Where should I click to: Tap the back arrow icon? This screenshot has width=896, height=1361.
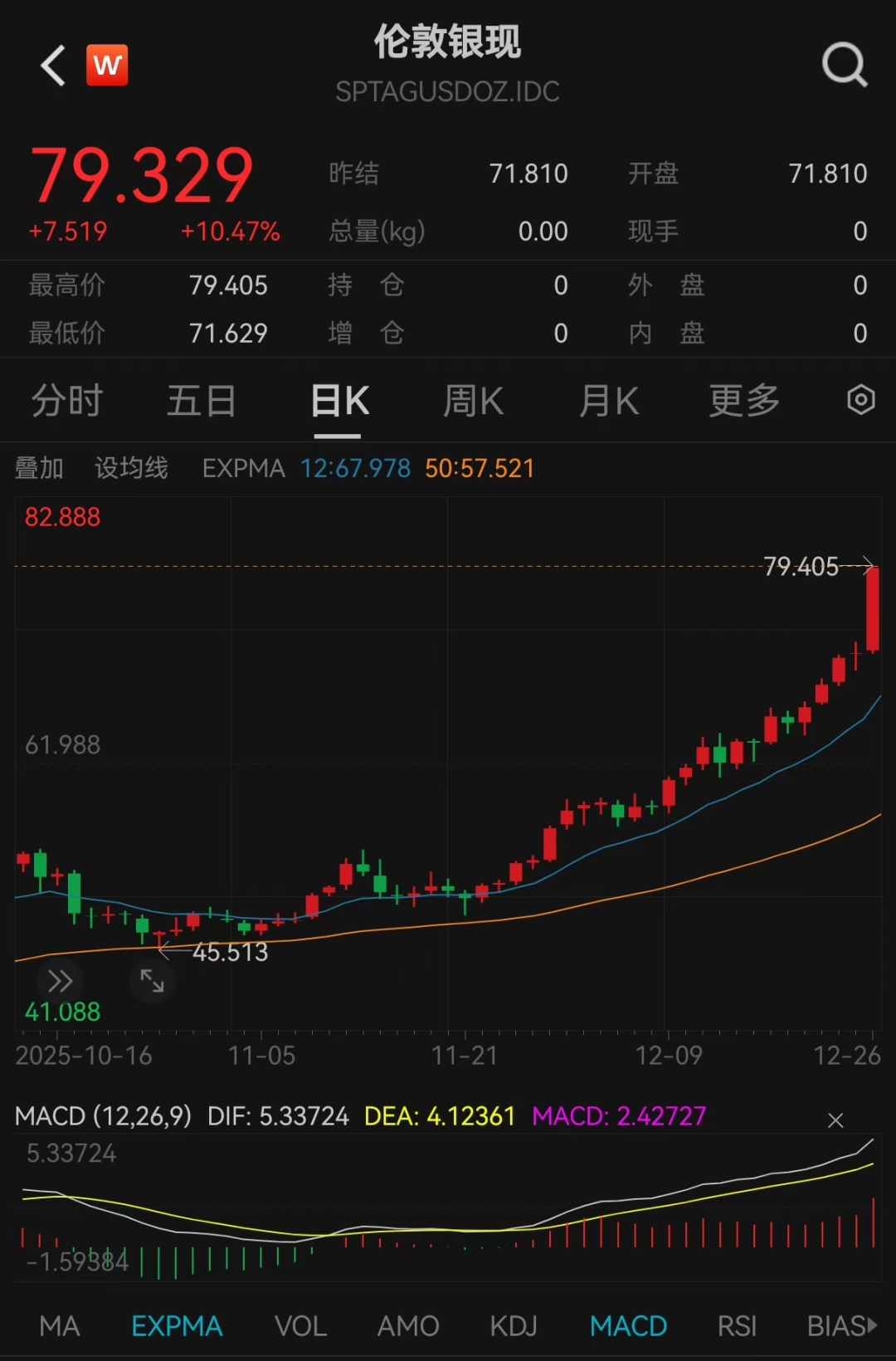coord(53,66)
